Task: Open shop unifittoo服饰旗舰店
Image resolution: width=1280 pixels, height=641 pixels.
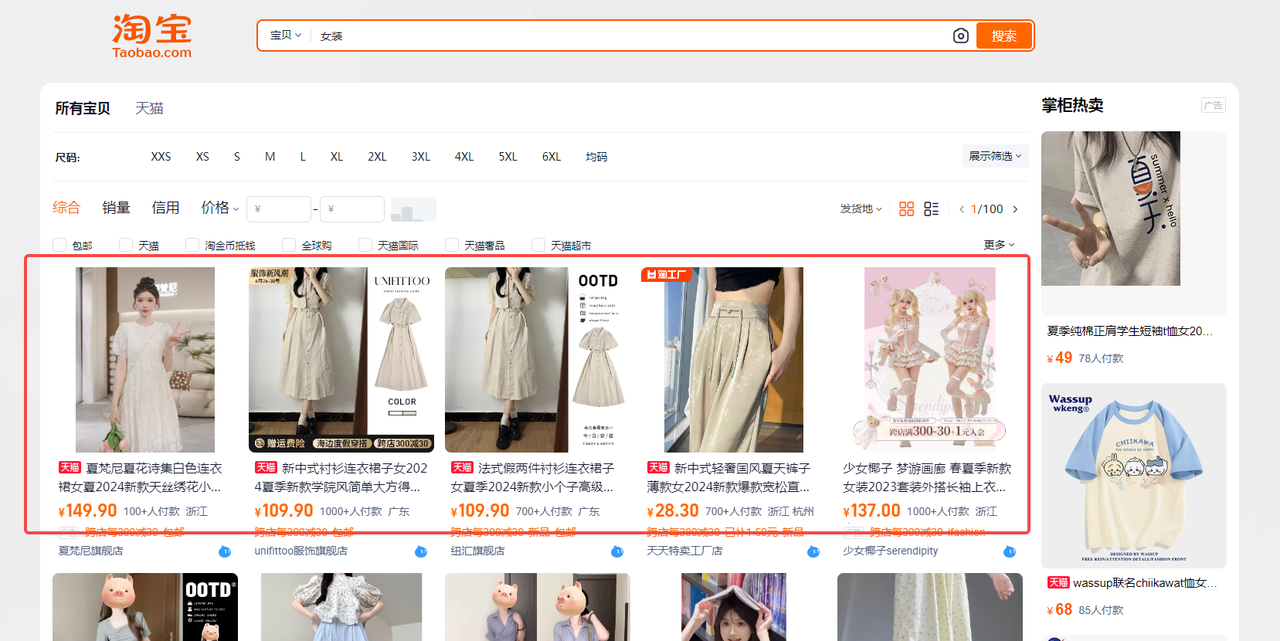Action: [x=301, y=551]
